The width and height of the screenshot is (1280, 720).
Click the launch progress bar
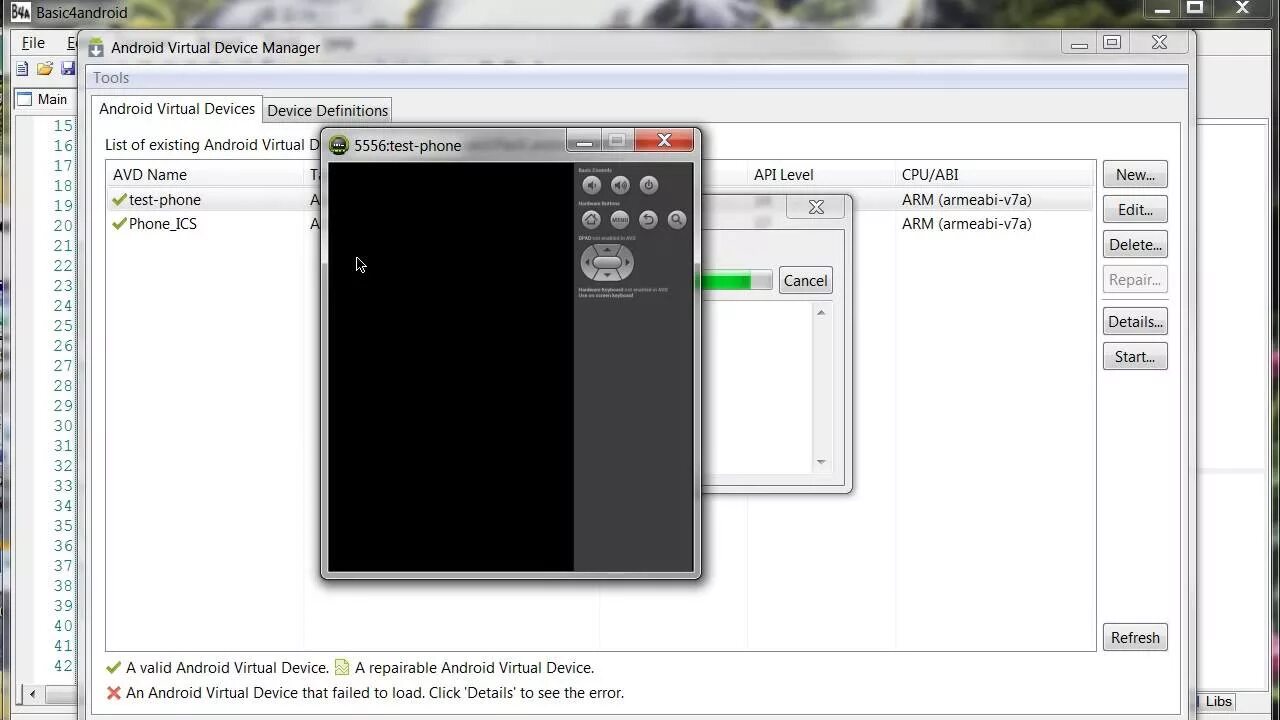tap(737, 281)
